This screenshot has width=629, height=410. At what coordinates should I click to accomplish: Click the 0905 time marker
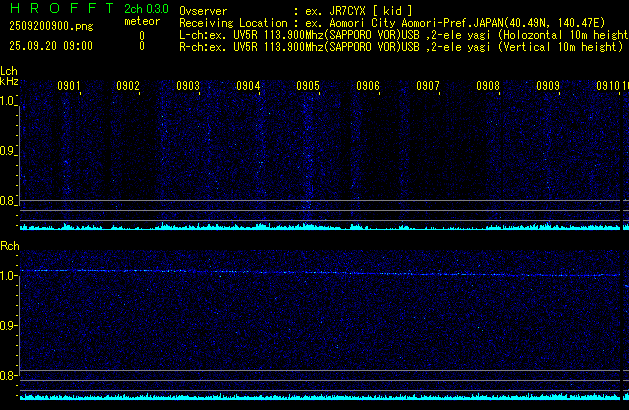click(308, 87)
